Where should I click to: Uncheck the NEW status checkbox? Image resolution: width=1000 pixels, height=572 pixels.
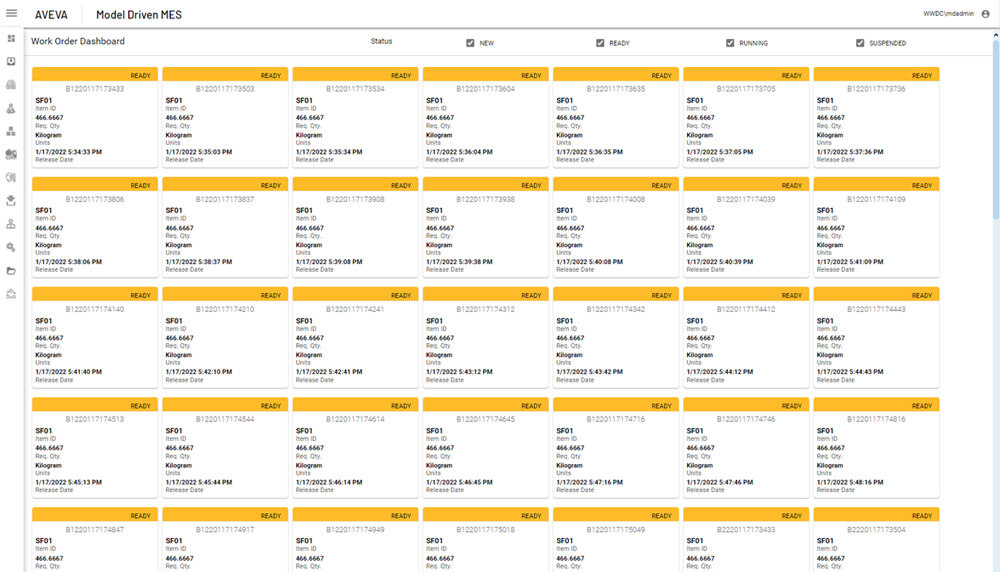coord(470,43)
